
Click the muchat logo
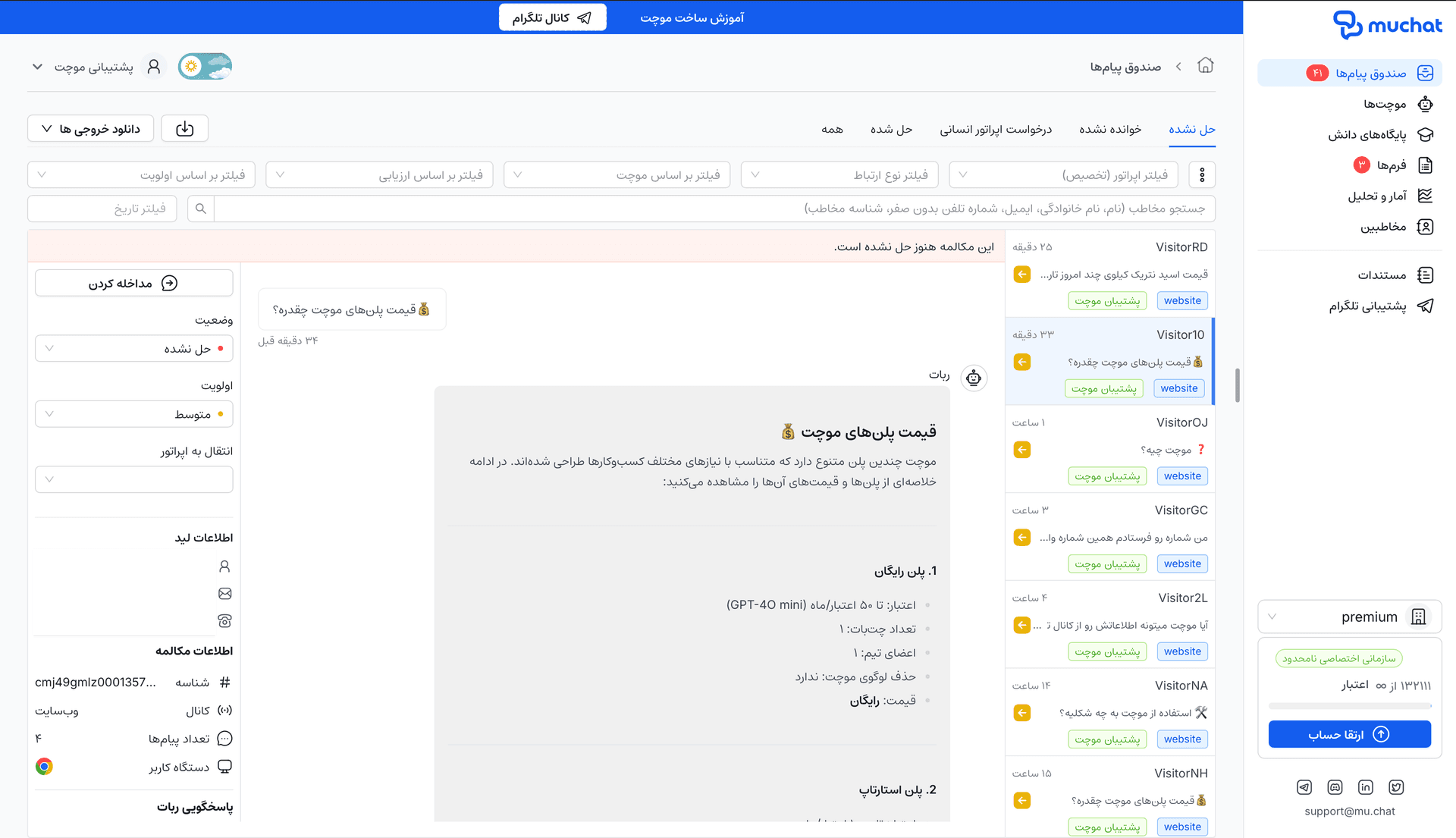tap(1388, 25)
